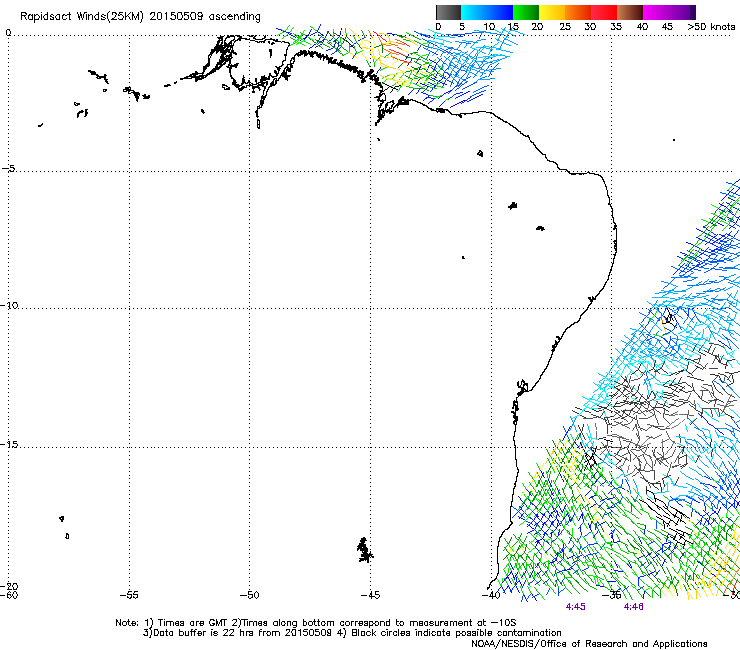Click the '-40' longitude axis label
Image resolution: width=740 pixels, height=650 pixels.
tap(491, 595)
